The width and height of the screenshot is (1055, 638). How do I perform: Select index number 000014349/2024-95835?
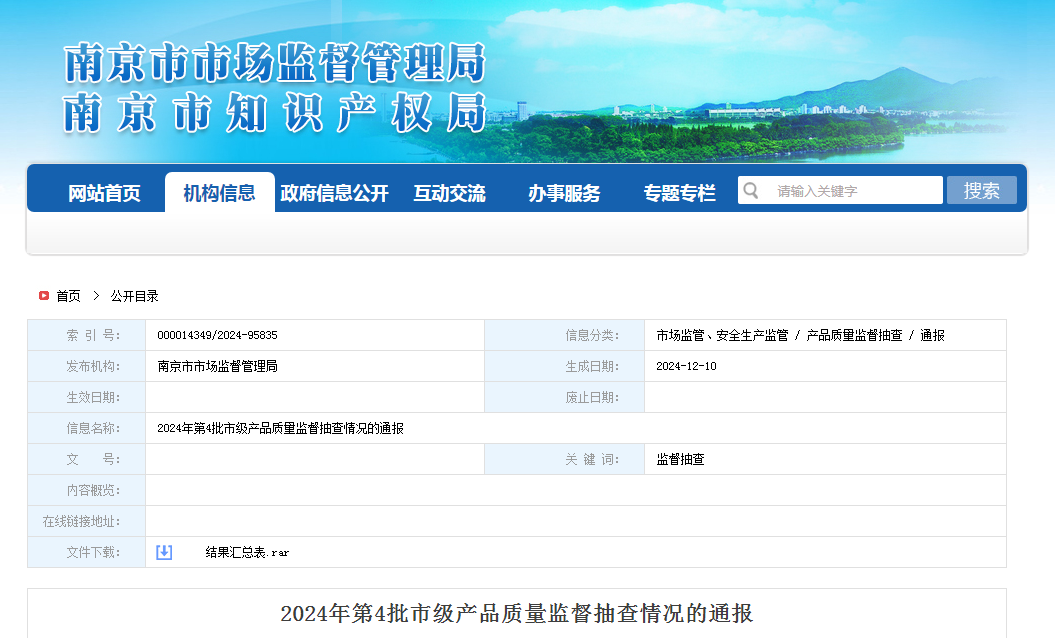pos(217,335)
